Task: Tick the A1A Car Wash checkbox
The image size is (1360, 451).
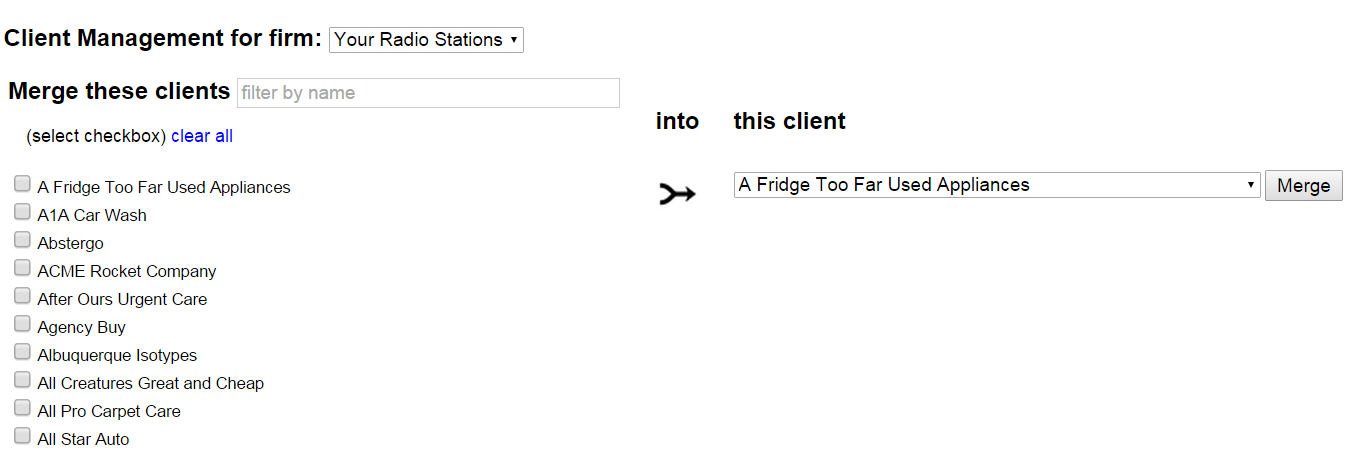Action: point(22,212)
